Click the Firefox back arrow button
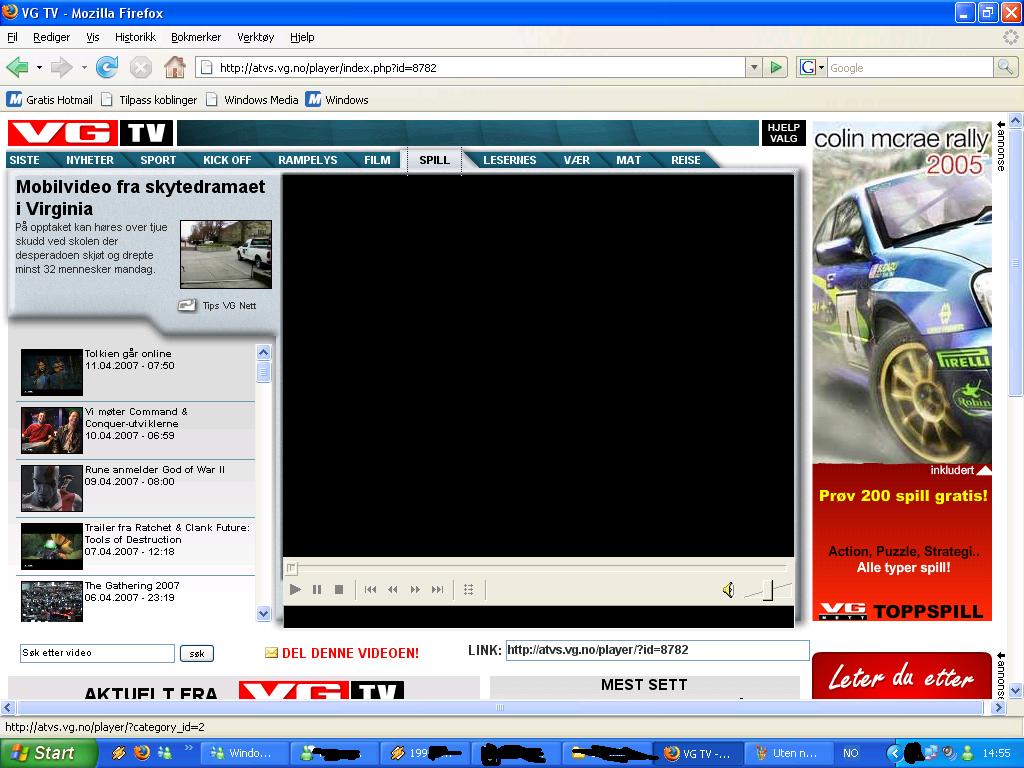 coord(18,67)
